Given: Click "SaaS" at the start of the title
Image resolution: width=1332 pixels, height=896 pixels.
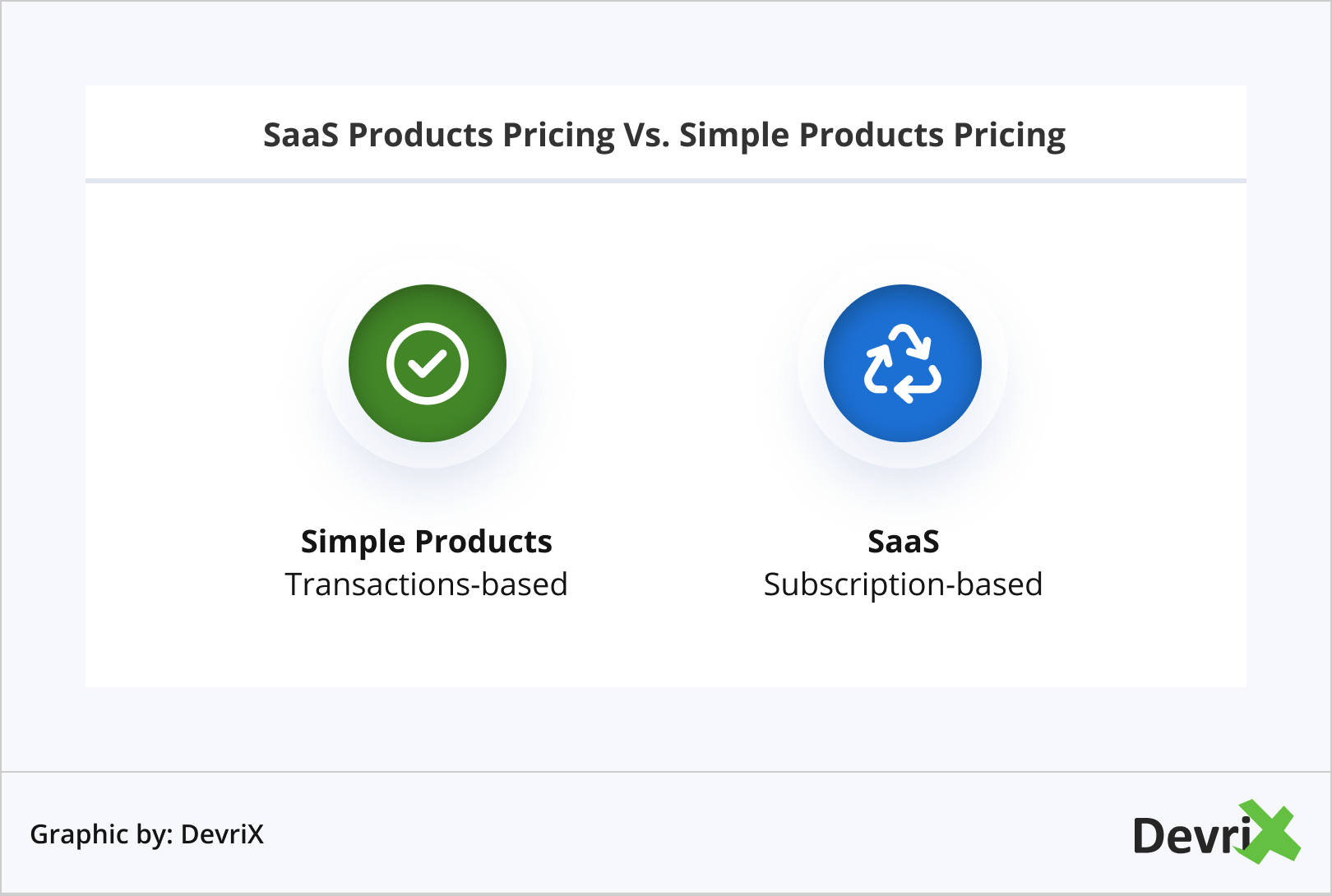Looking at the screenshot, I should pyautogui.click(x=300, y=135).
